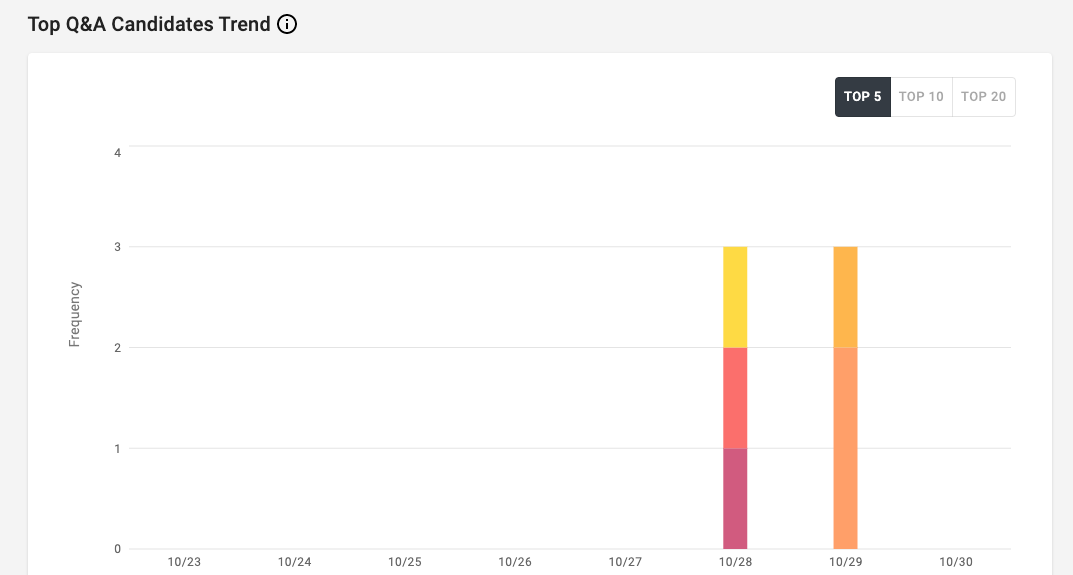1073x575 pixels.
Task: Click the 10/29 date axis label
Action: click(845, 562)
